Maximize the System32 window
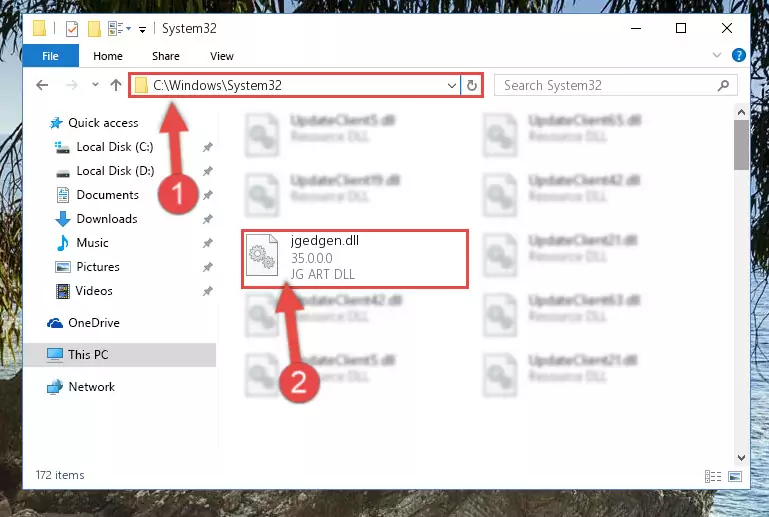The width and height of the screenshot is (769, 517). [x=681, y=28]
